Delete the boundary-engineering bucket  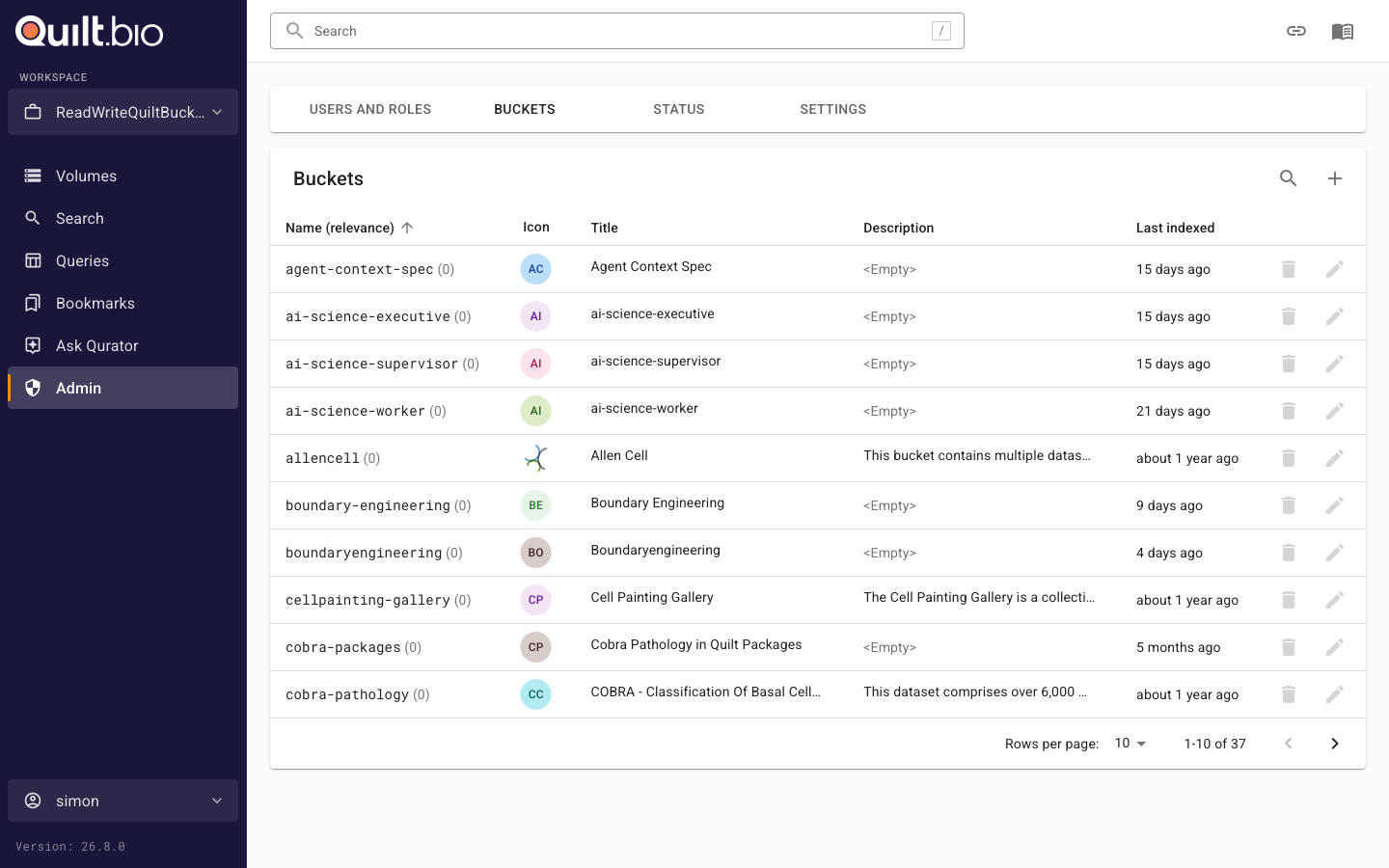1288,505
